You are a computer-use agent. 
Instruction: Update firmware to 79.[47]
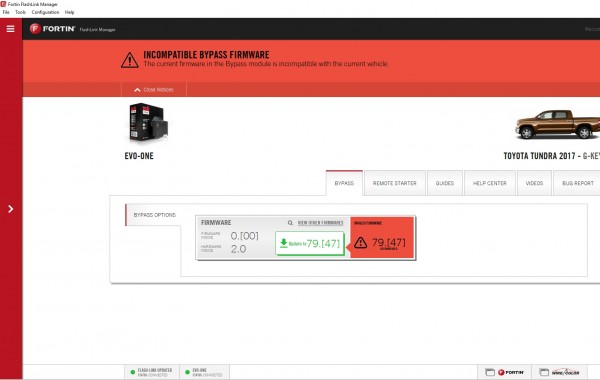coord(310,243)
